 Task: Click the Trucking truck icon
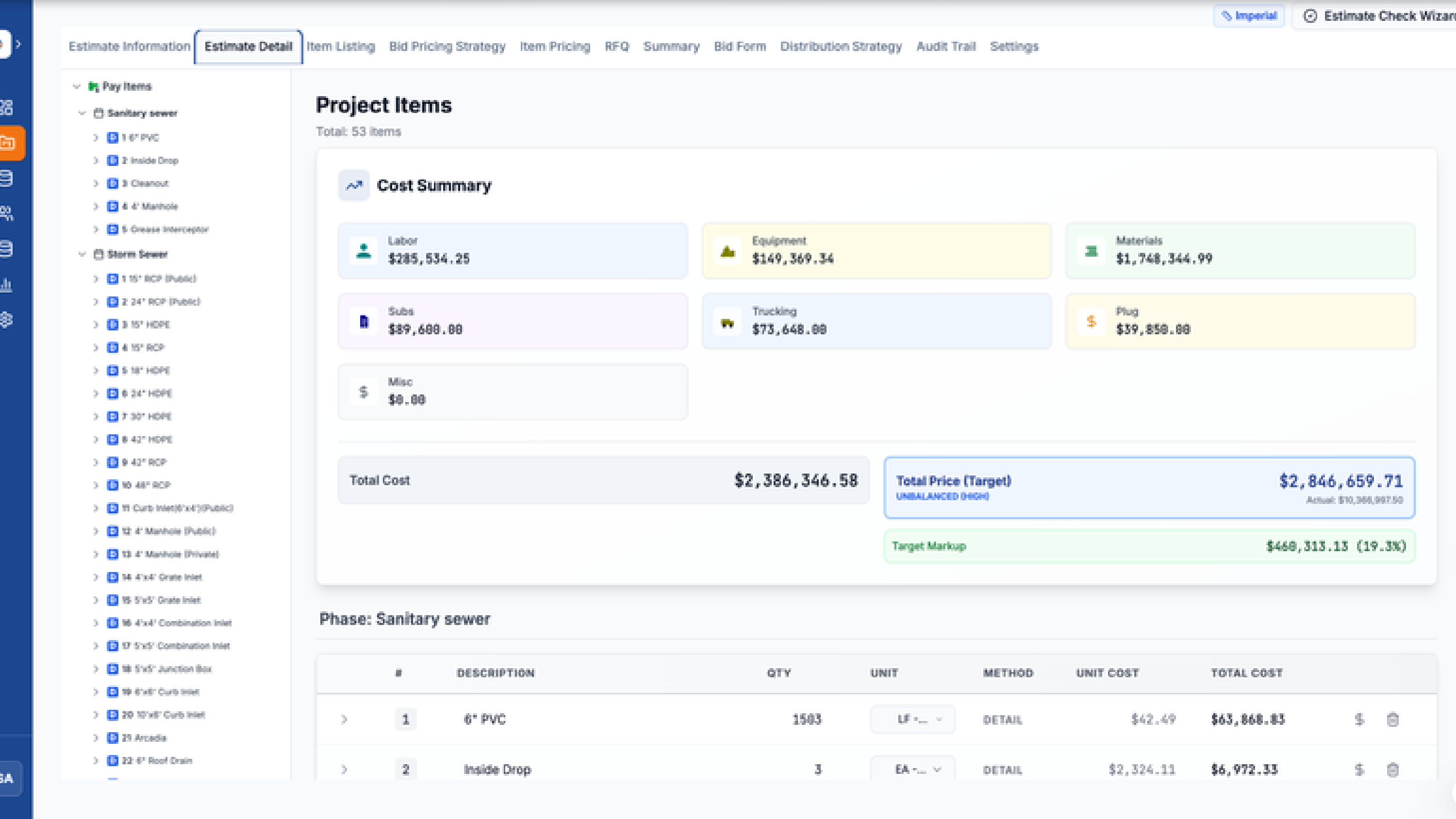[x=728, y=322]
